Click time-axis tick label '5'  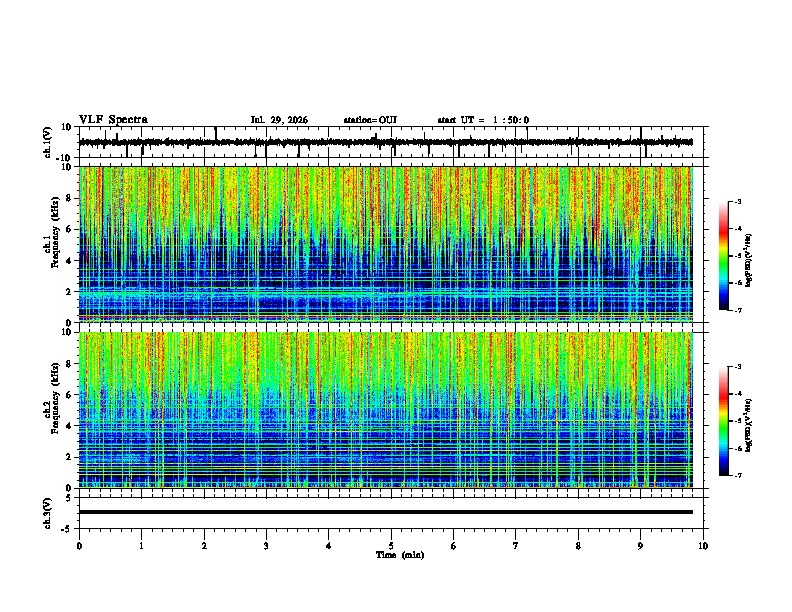[x=391, y=546]
